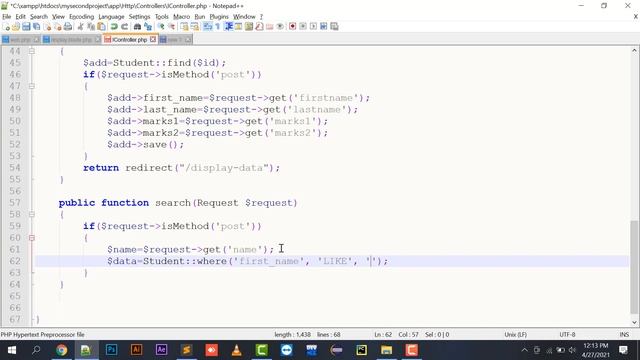
Task: Show hidden system tray icons chevron
Action: [x=524, y=350]
